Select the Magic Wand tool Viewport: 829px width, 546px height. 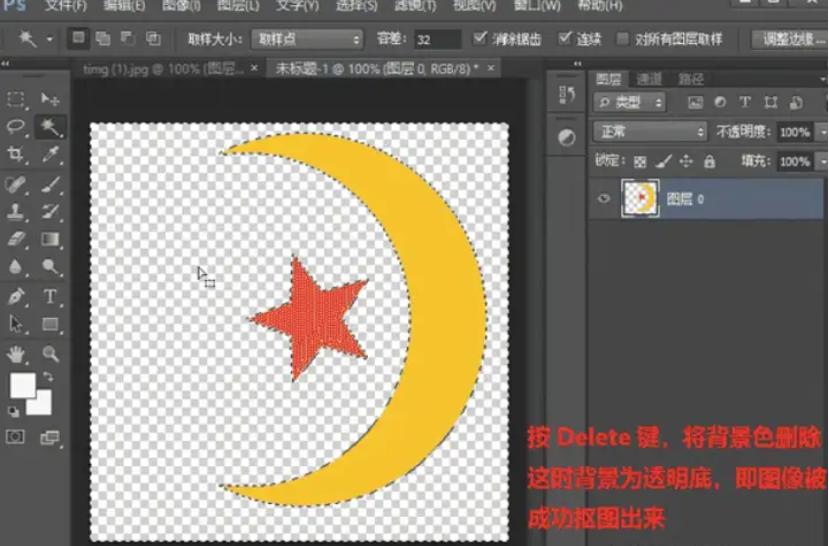point(48,126)
